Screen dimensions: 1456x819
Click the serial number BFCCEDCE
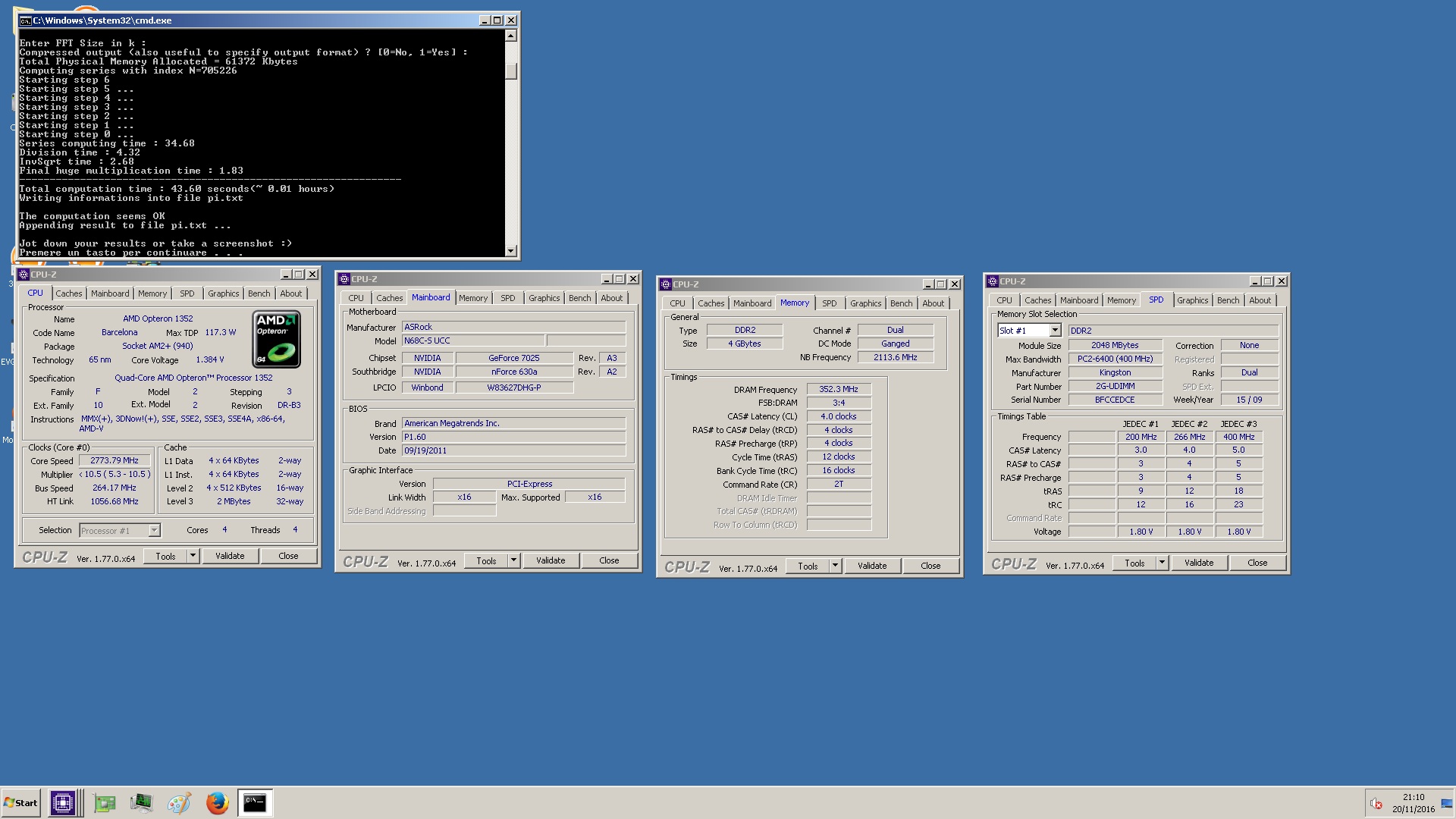click(1116, 400)
